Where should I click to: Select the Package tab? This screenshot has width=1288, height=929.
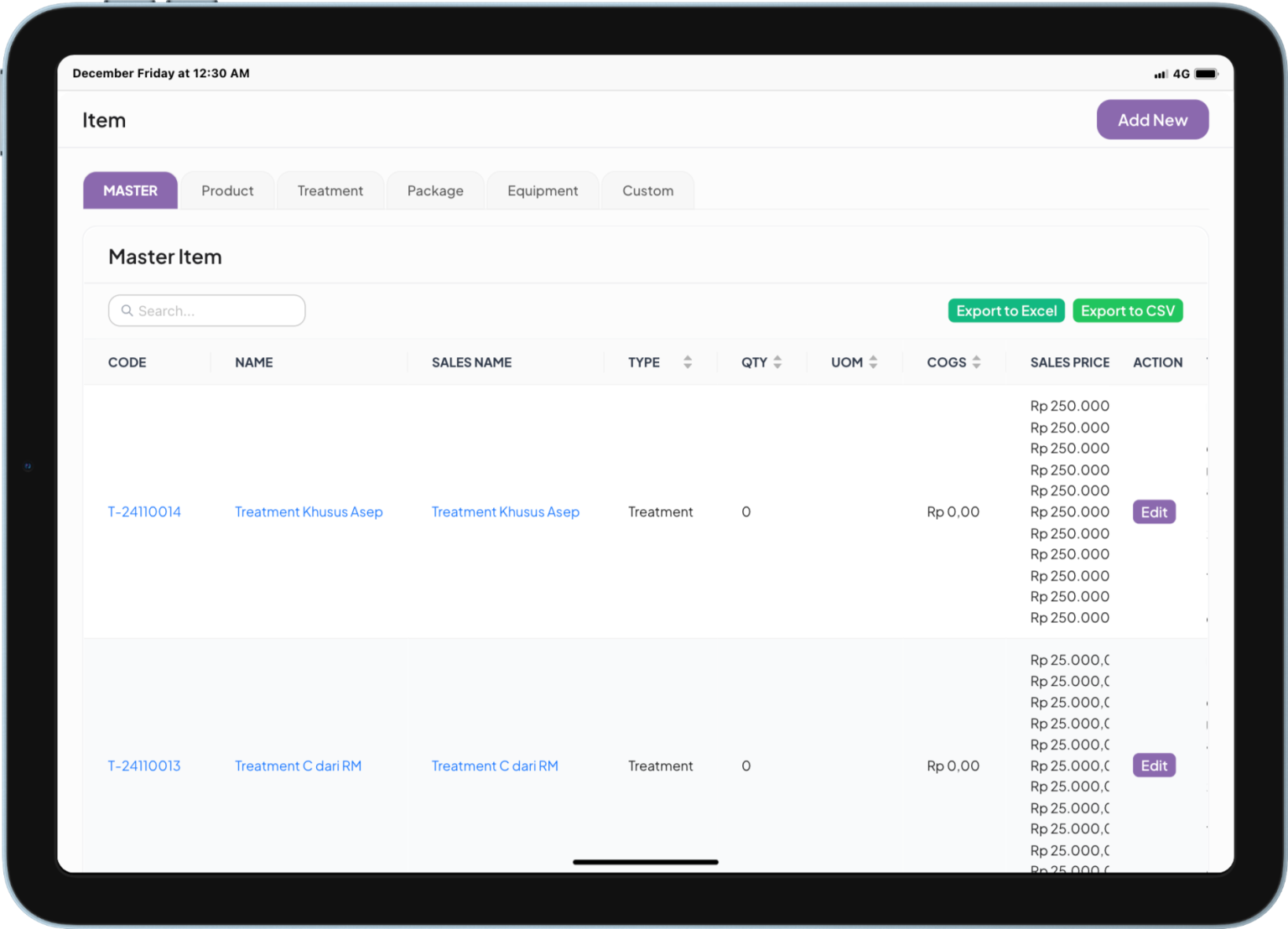click(x=435, y=191)
